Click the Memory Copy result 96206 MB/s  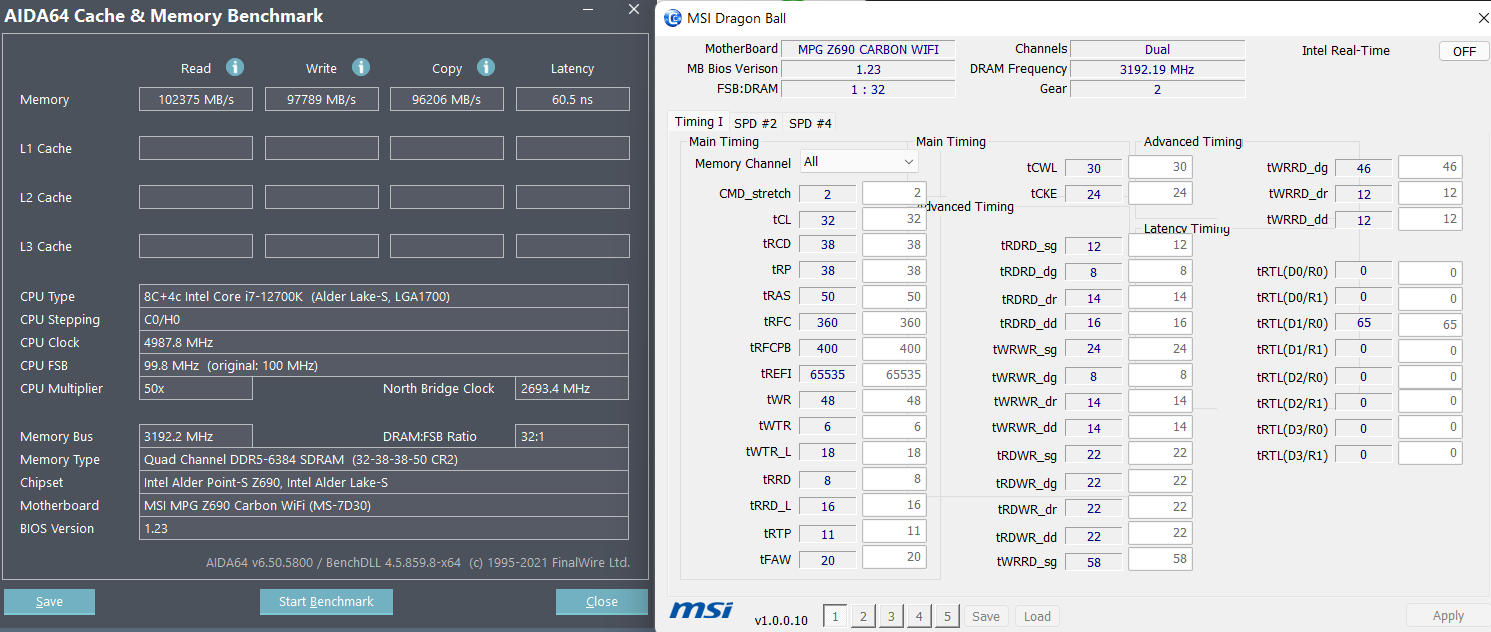pyautogui.click(x=447, y=99)
